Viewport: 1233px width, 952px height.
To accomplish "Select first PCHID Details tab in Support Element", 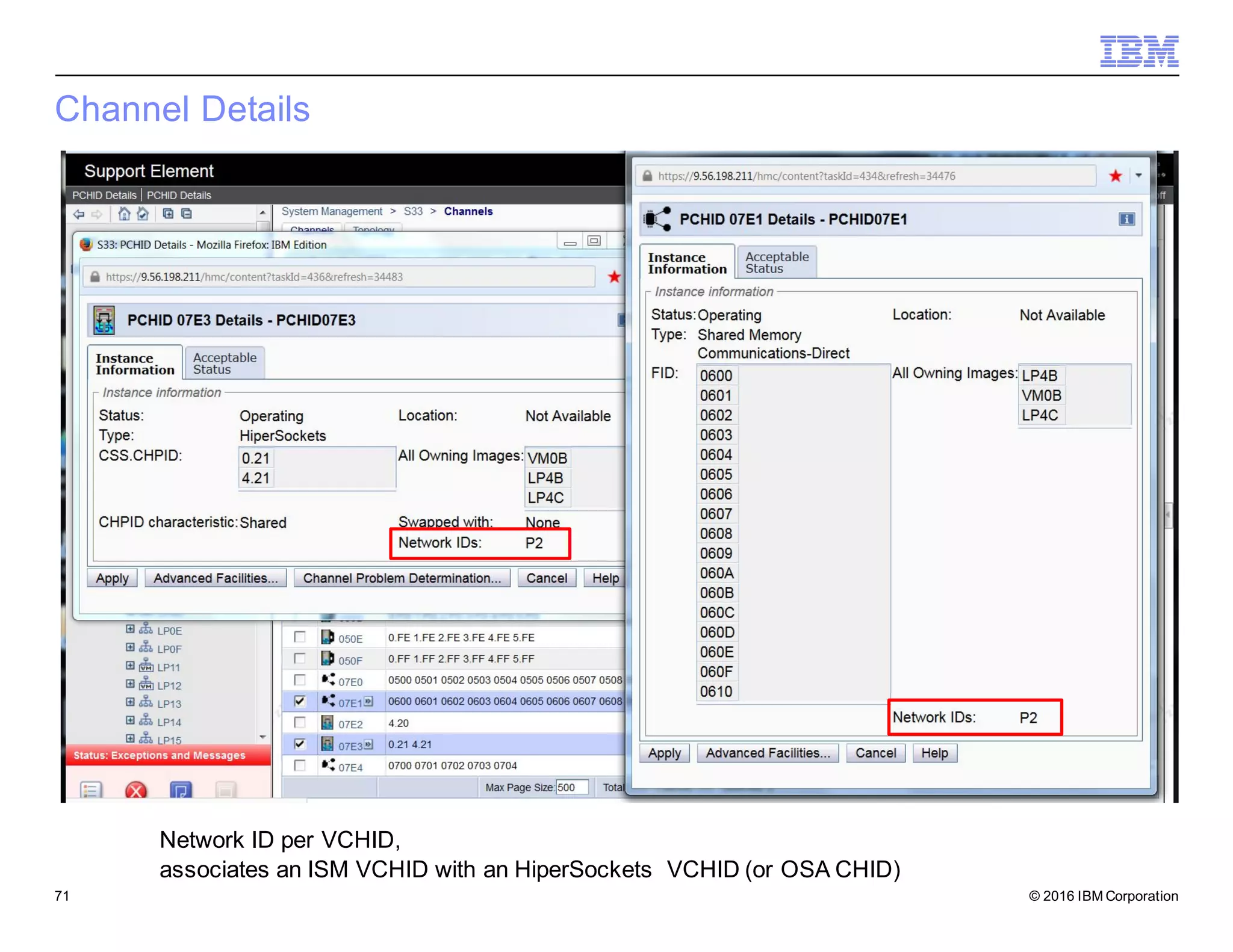I will click(104, 195).
